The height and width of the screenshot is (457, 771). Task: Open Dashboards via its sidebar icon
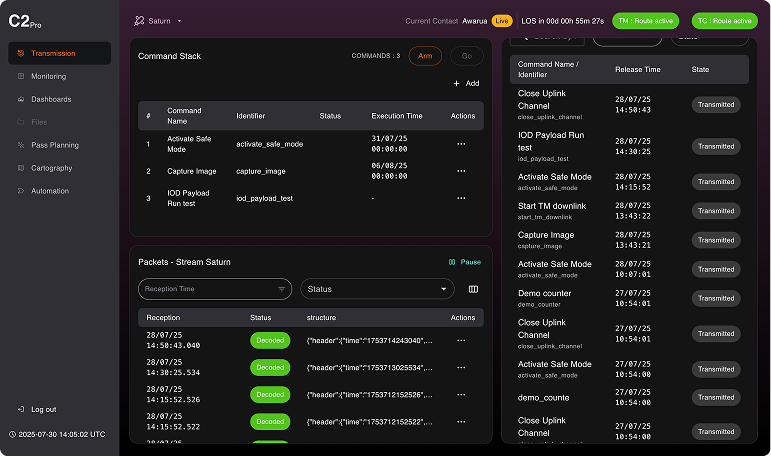[21, 99]
